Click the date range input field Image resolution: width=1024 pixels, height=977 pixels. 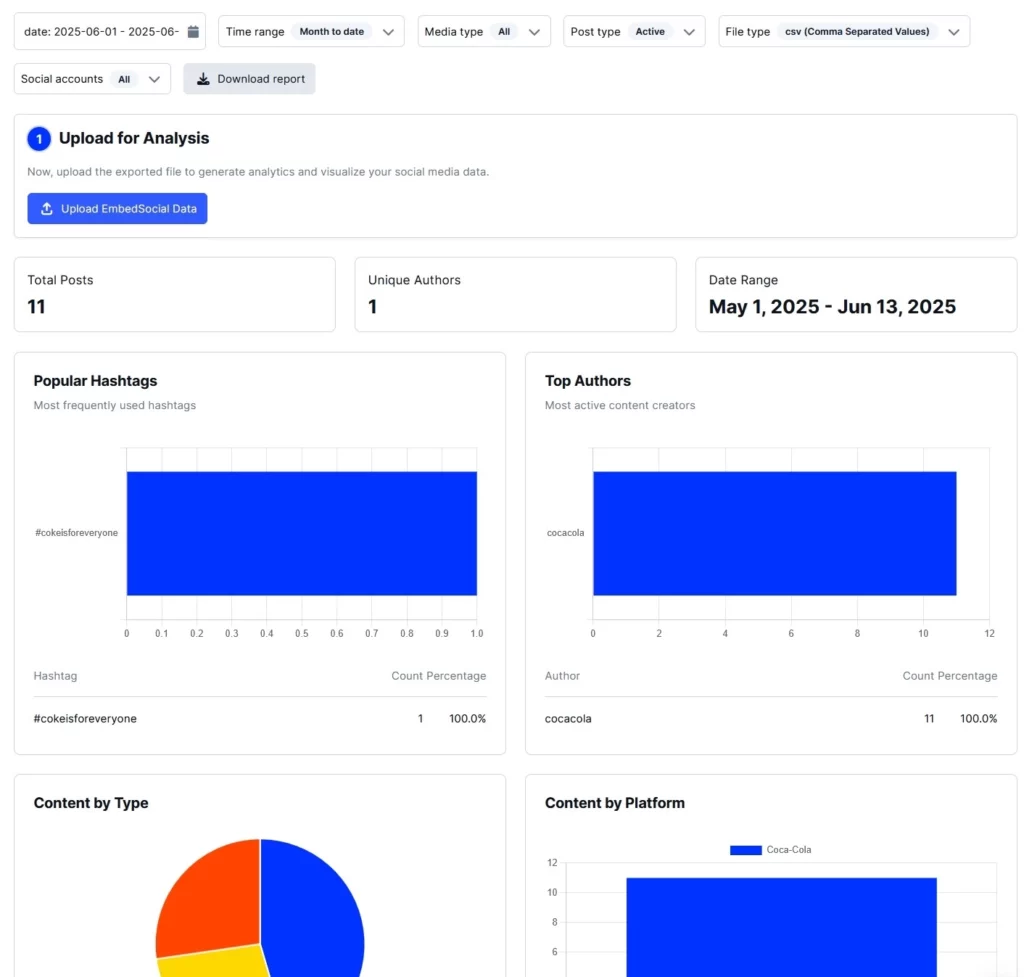[110, 31]
